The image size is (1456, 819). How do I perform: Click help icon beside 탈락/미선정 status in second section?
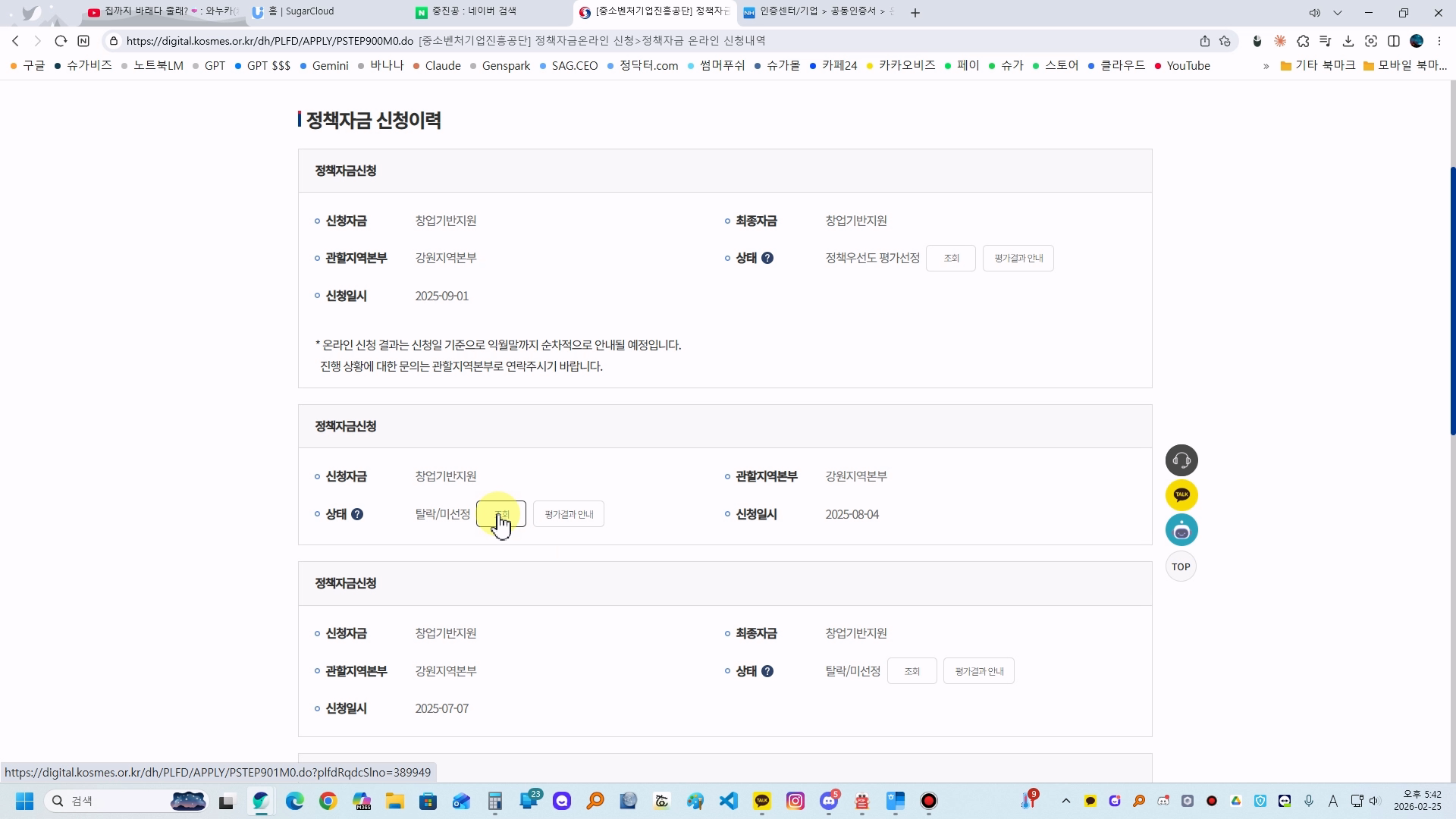357,514
